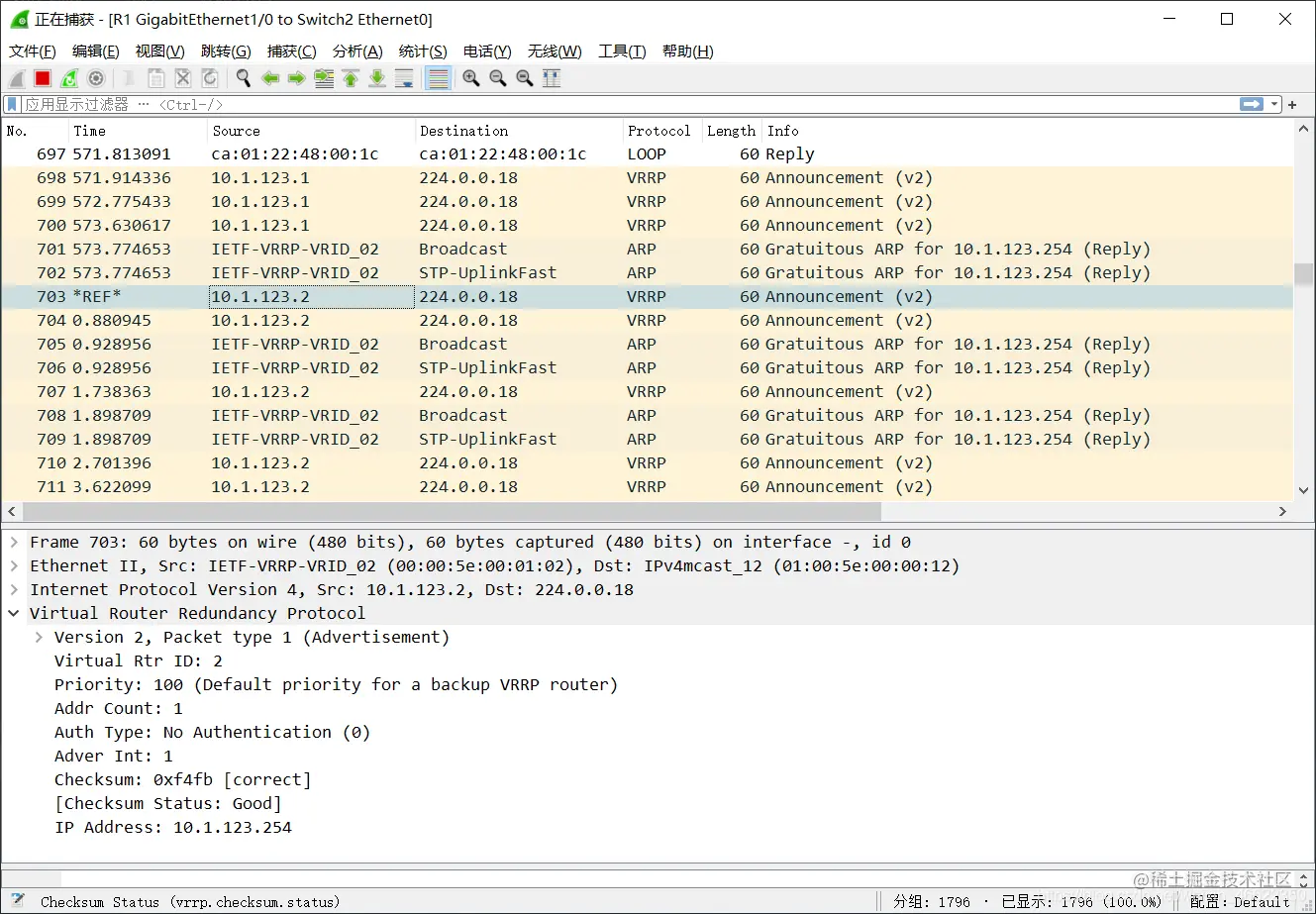Click the open capture file icon
This screenshot has width=1316, height=914.
130,78
